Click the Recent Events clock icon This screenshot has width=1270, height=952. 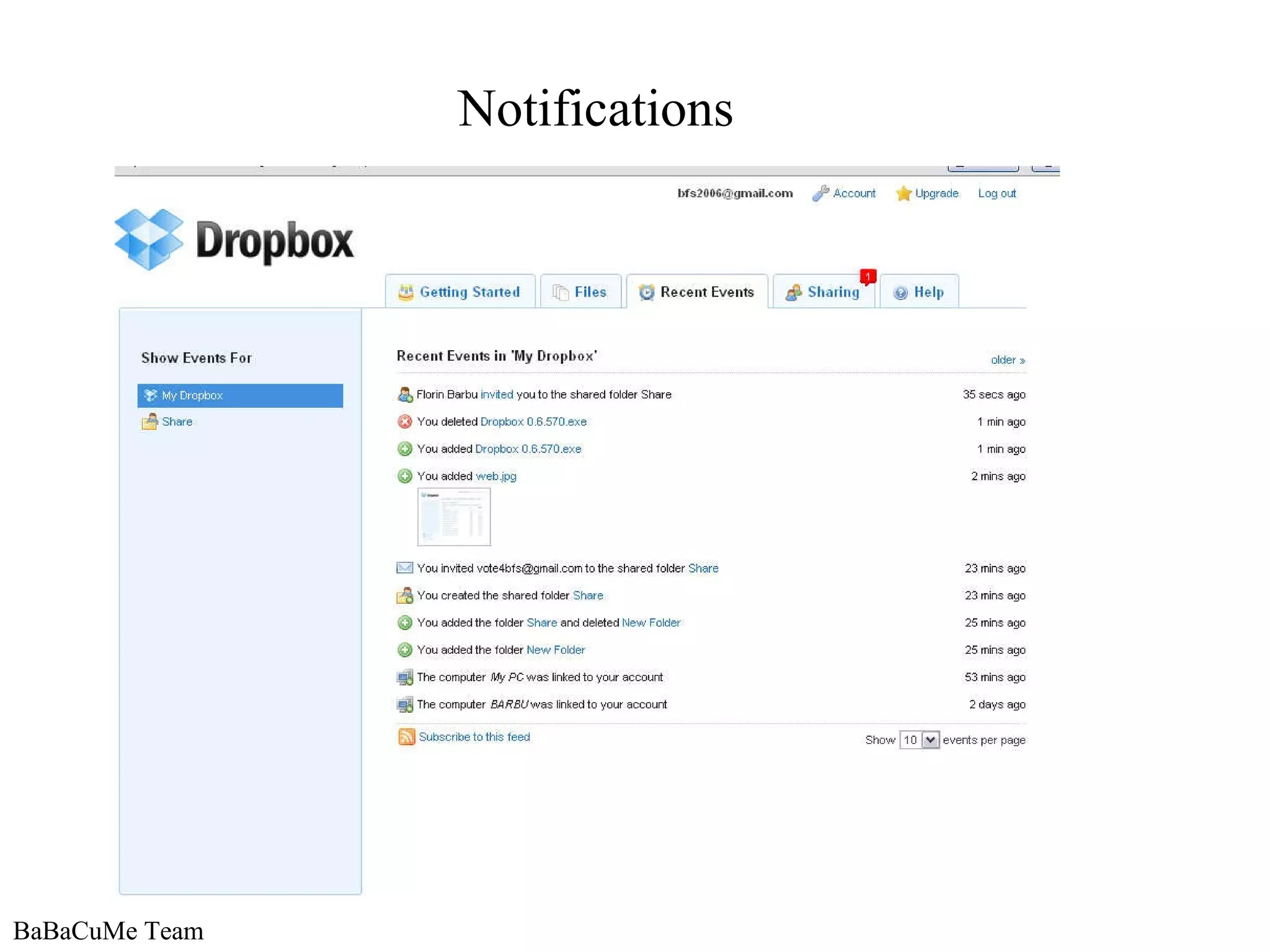point(646,292)
